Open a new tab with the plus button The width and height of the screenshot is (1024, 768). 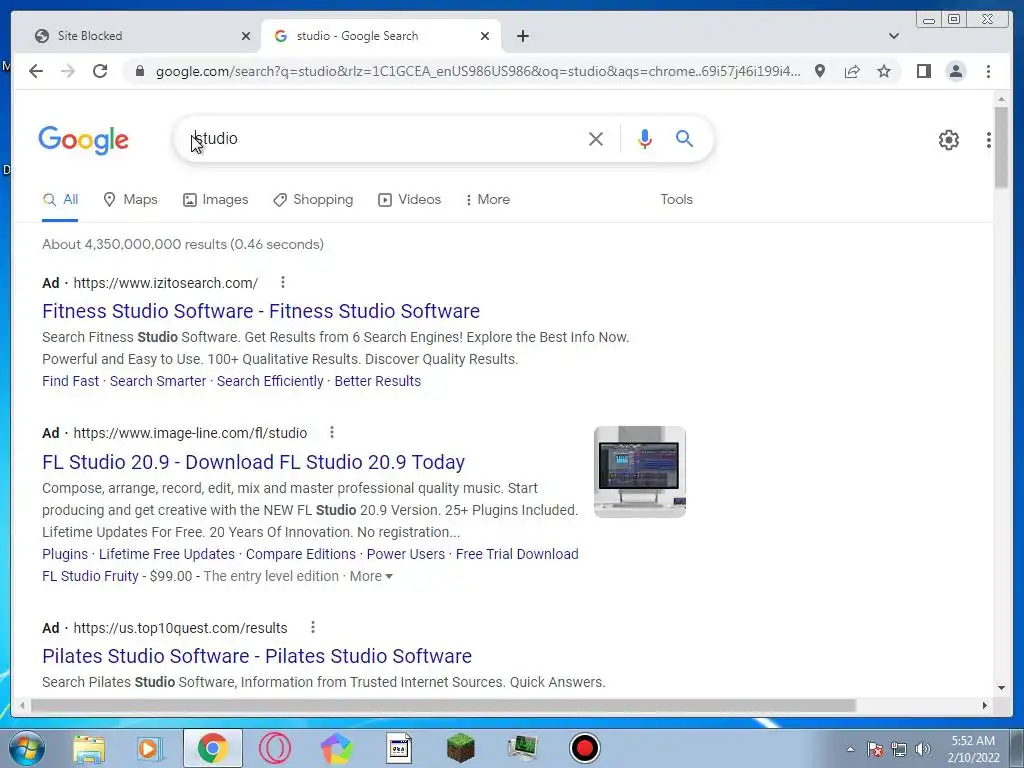522,36
